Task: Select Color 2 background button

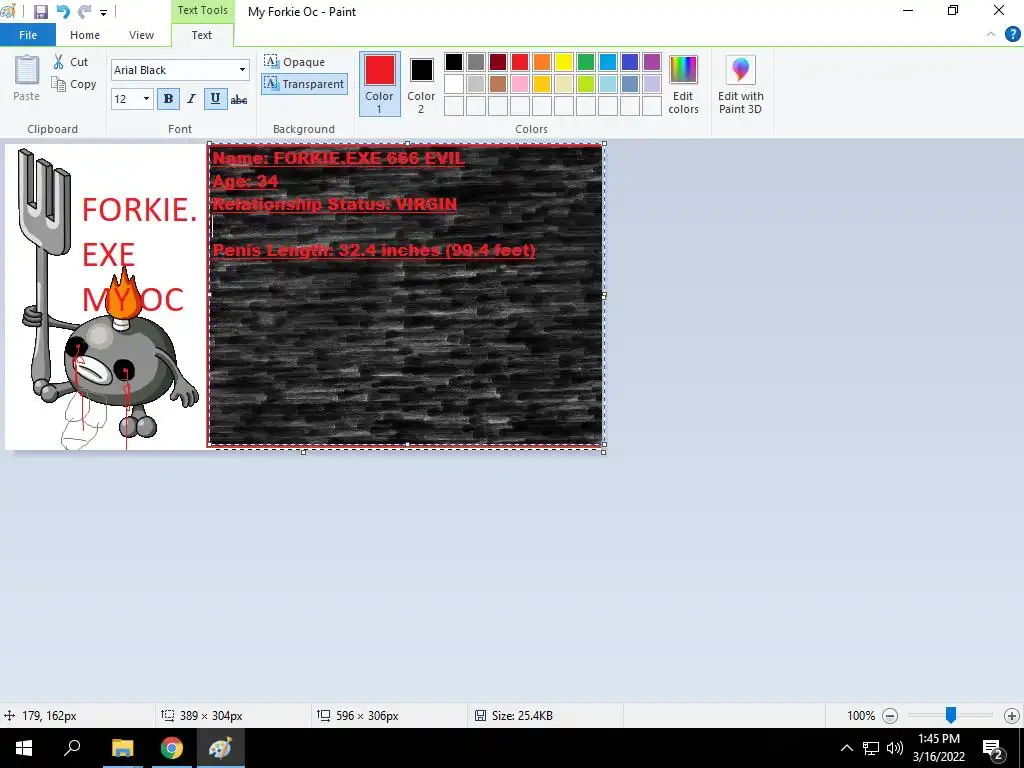Action: 421,84
